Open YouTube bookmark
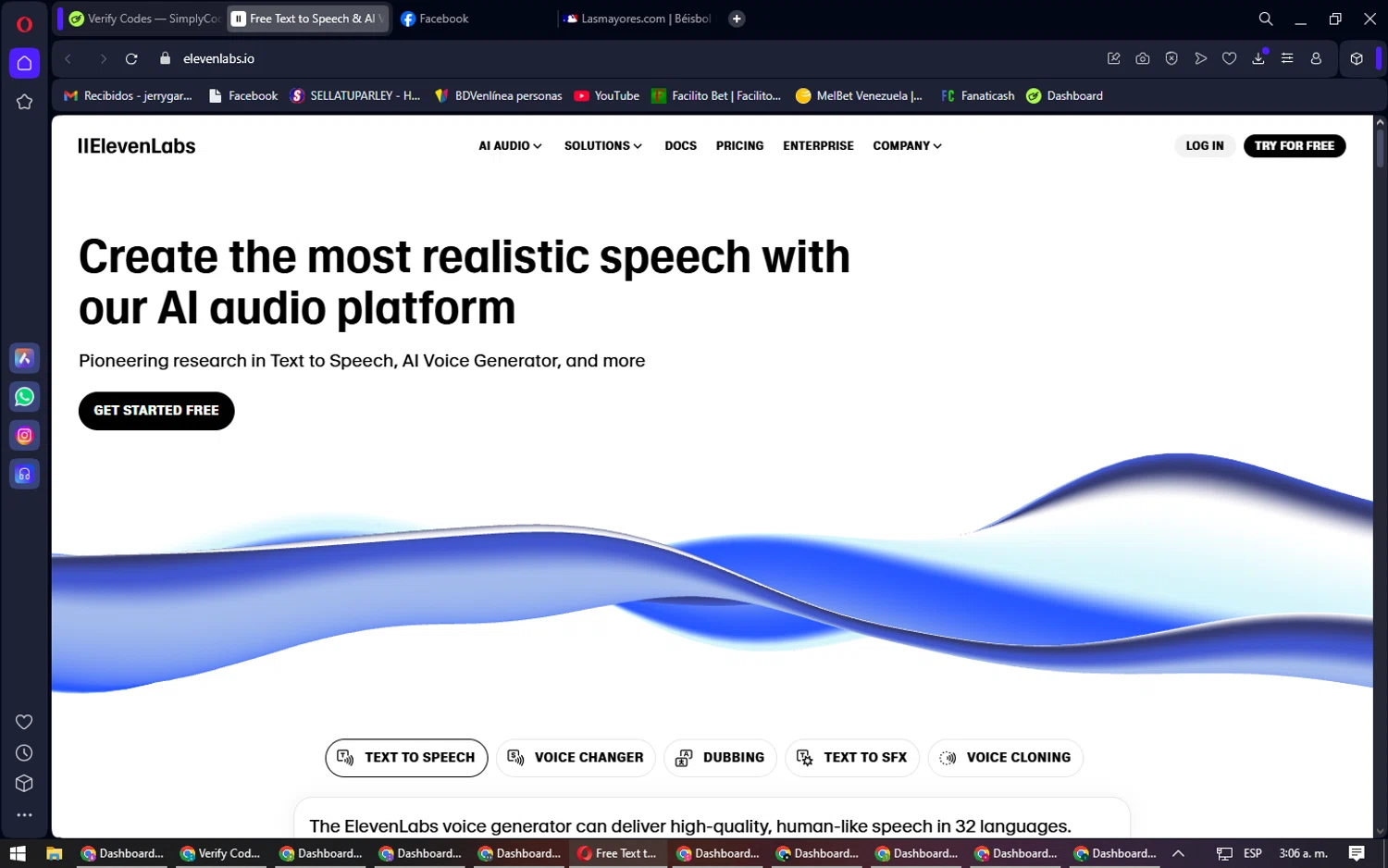Viewport: 1388px width, 868px height. [x=607, y=95]
